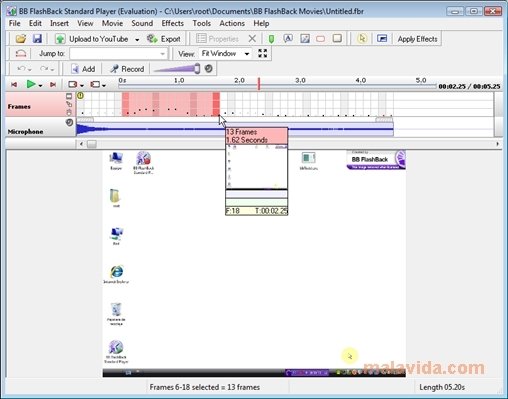Viewport: 508px width, 399px height.
Task: Insert a marker with green marker icon
Action: [x=271, y=39]
